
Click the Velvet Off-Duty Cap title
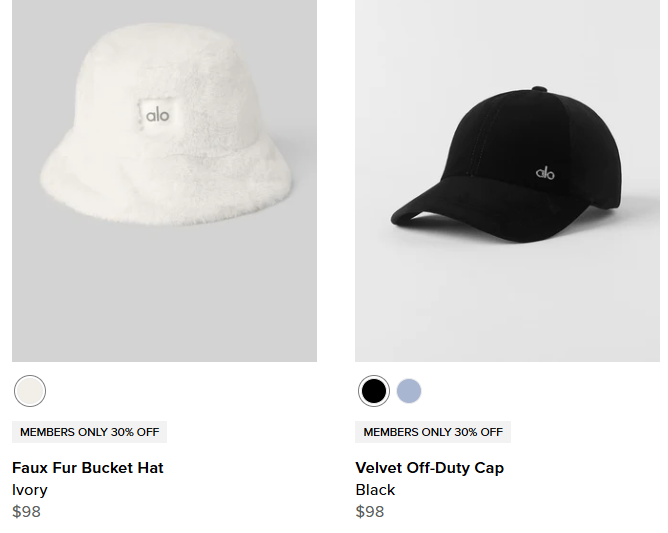pyautogui.click(x=429, y=467)
